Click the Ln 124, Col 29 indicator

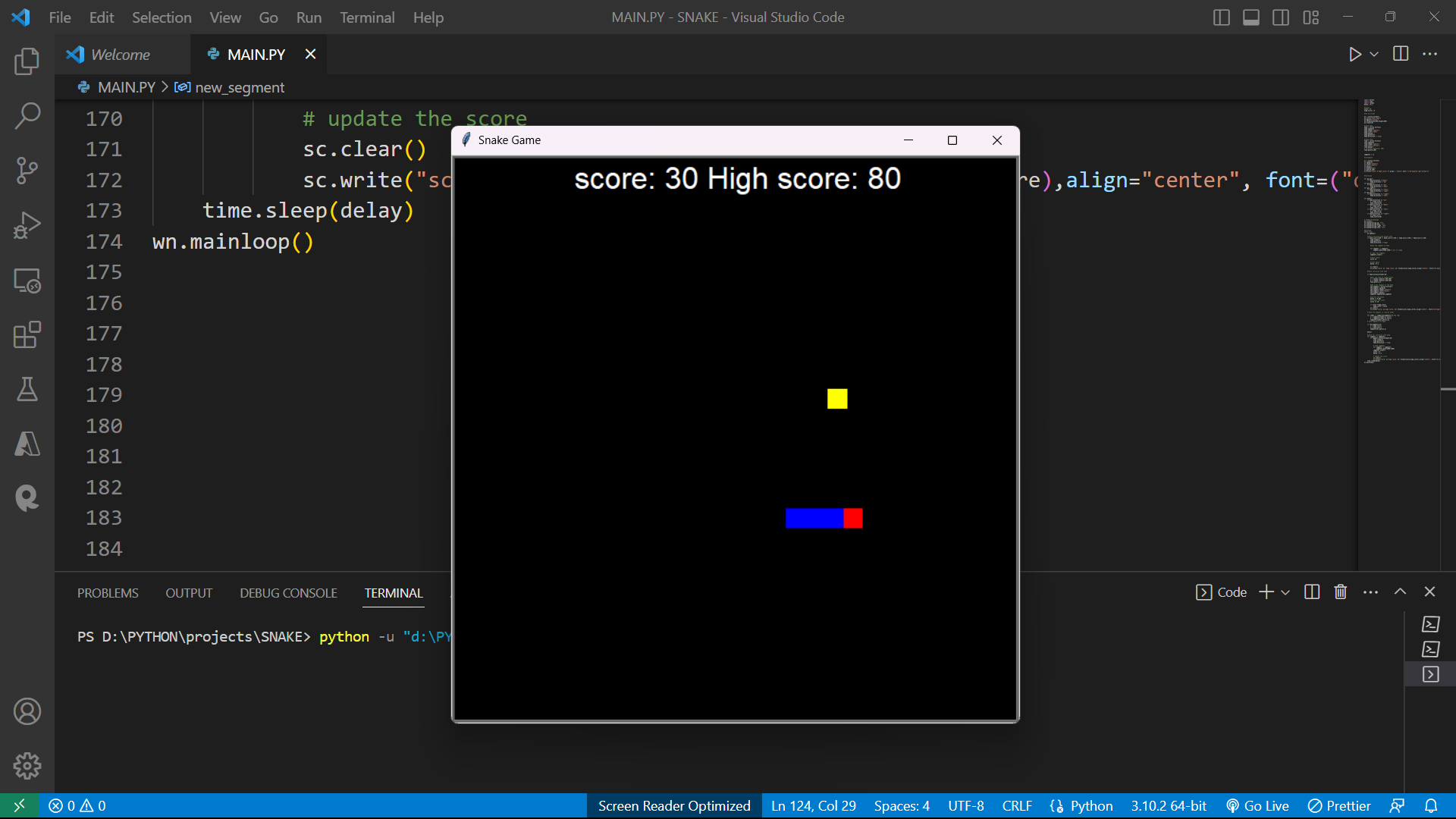(814, 805)
